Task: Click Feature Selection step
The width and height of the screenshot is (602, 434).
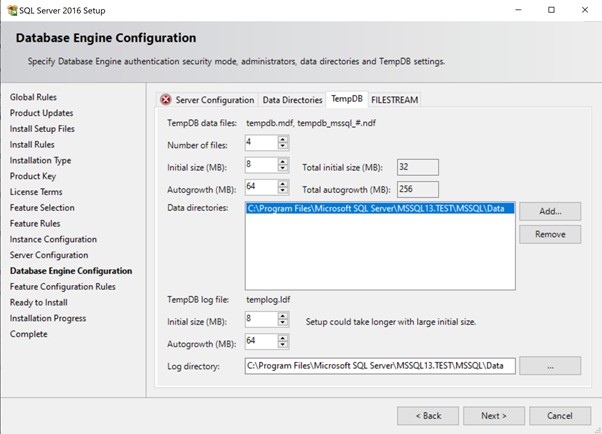Action: 42,207
